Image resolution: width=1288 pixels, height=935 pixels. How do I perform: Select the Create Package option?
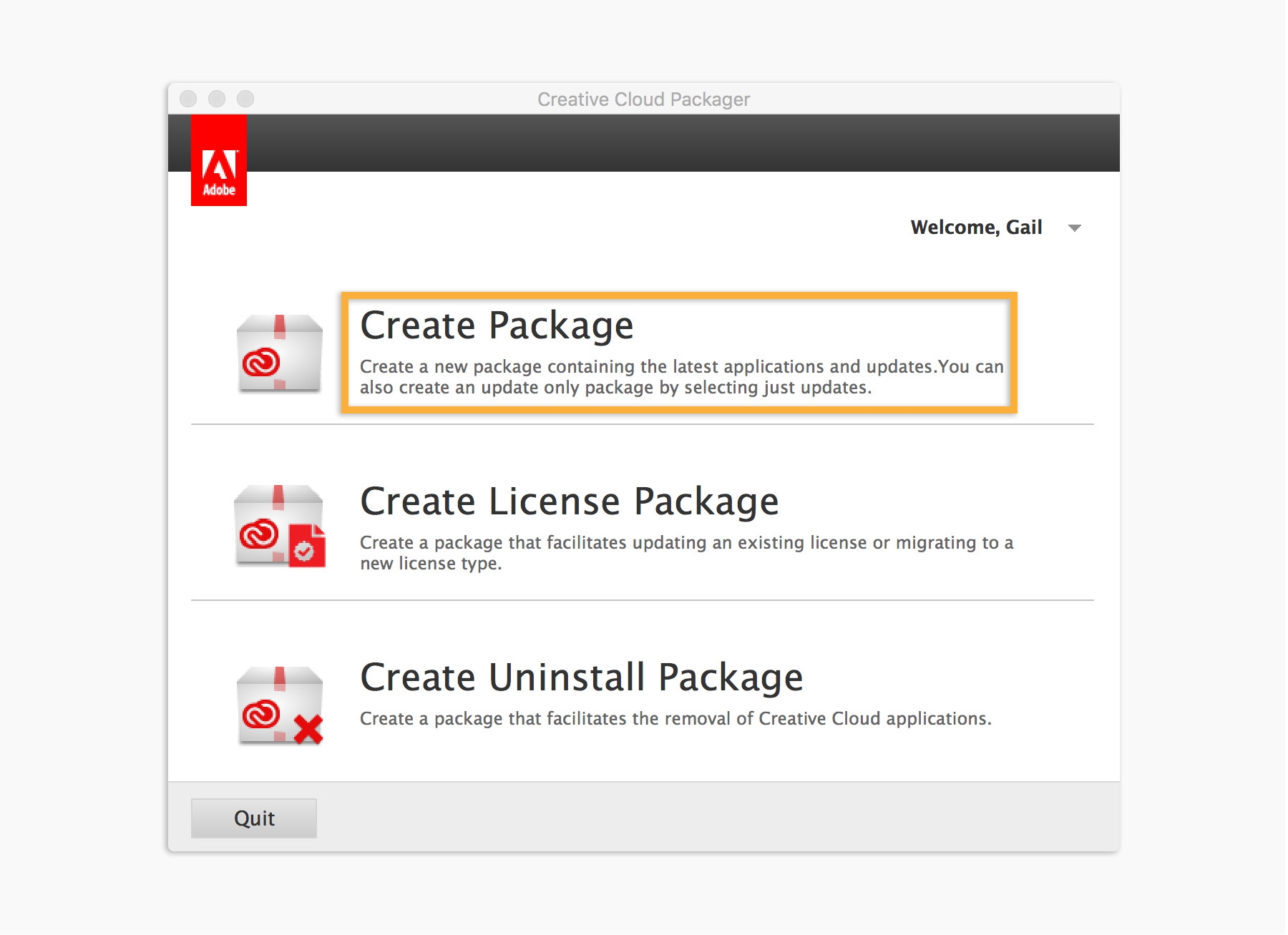click(x=497, y=325)
